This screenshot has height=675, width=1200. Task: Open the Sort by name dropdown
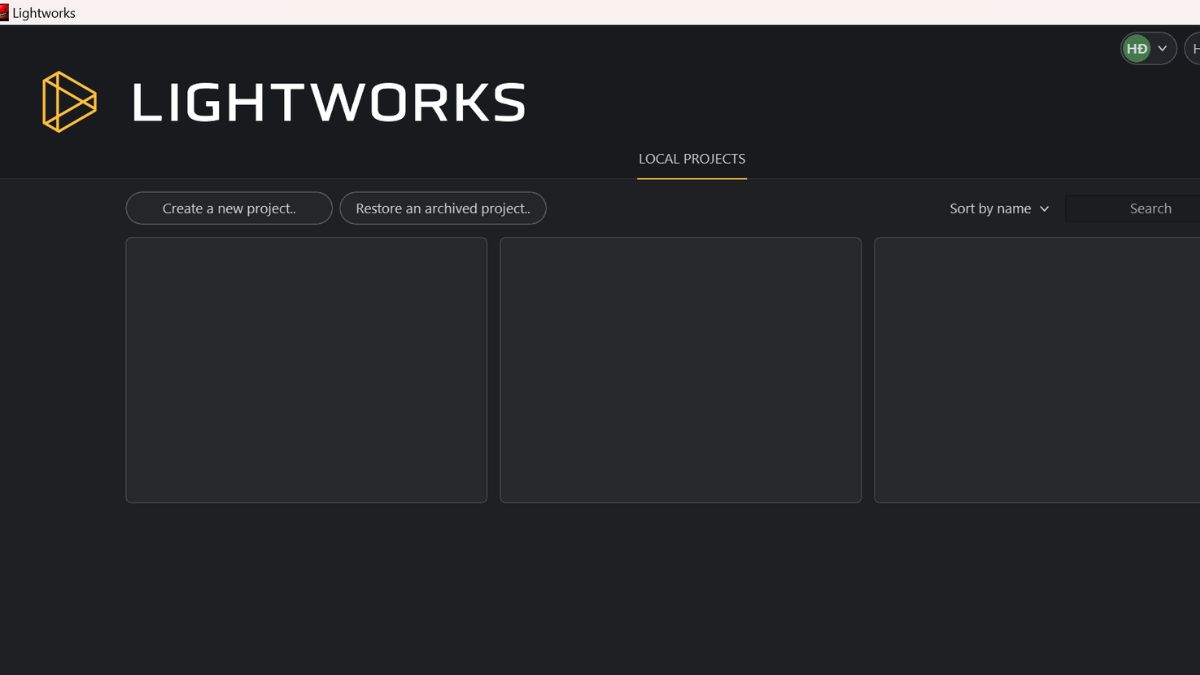[x=999, y=208]
